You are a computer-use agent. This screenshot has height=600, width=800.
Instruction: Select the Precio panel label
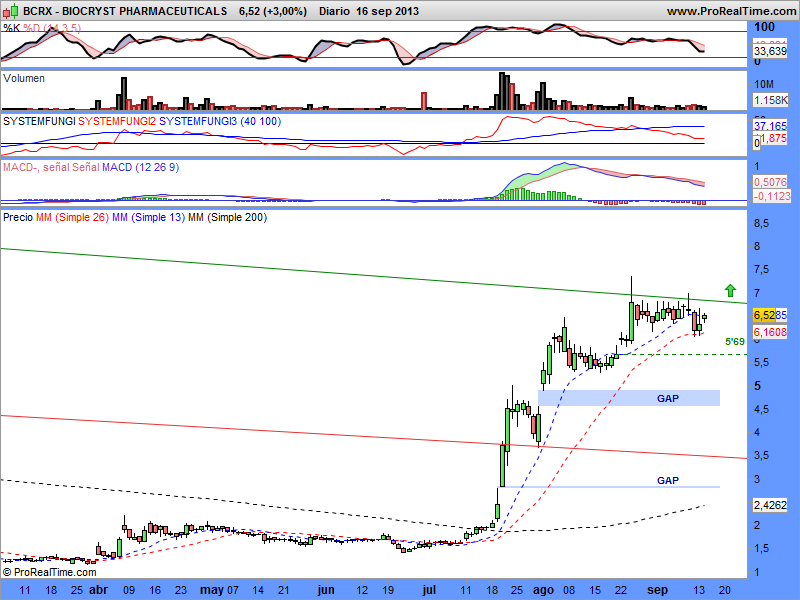[x=18, y=217]
